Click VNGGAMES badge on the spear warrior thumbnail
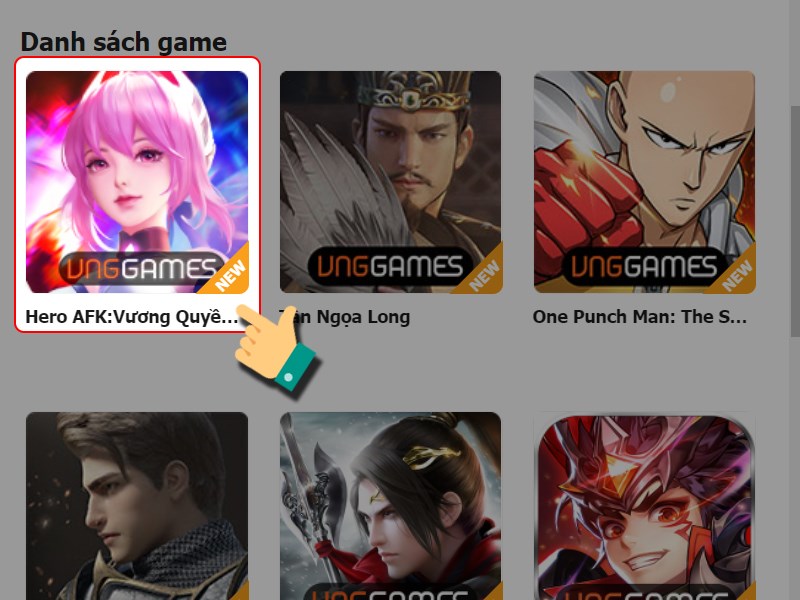The width and height of the screenshot is (800, 600). [x=390, y=594]
